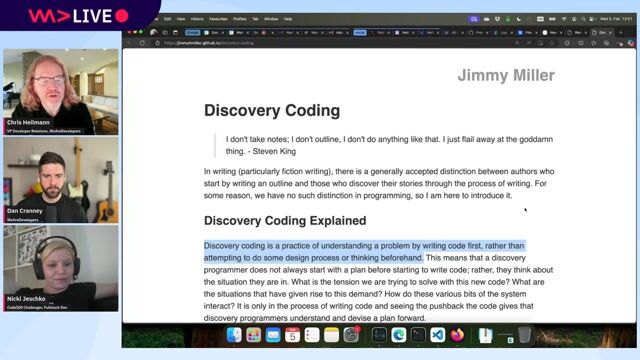This screenshot has width=640, height=360.
Task: Open the zip archive stack in the dock
Action: [485, 335]
